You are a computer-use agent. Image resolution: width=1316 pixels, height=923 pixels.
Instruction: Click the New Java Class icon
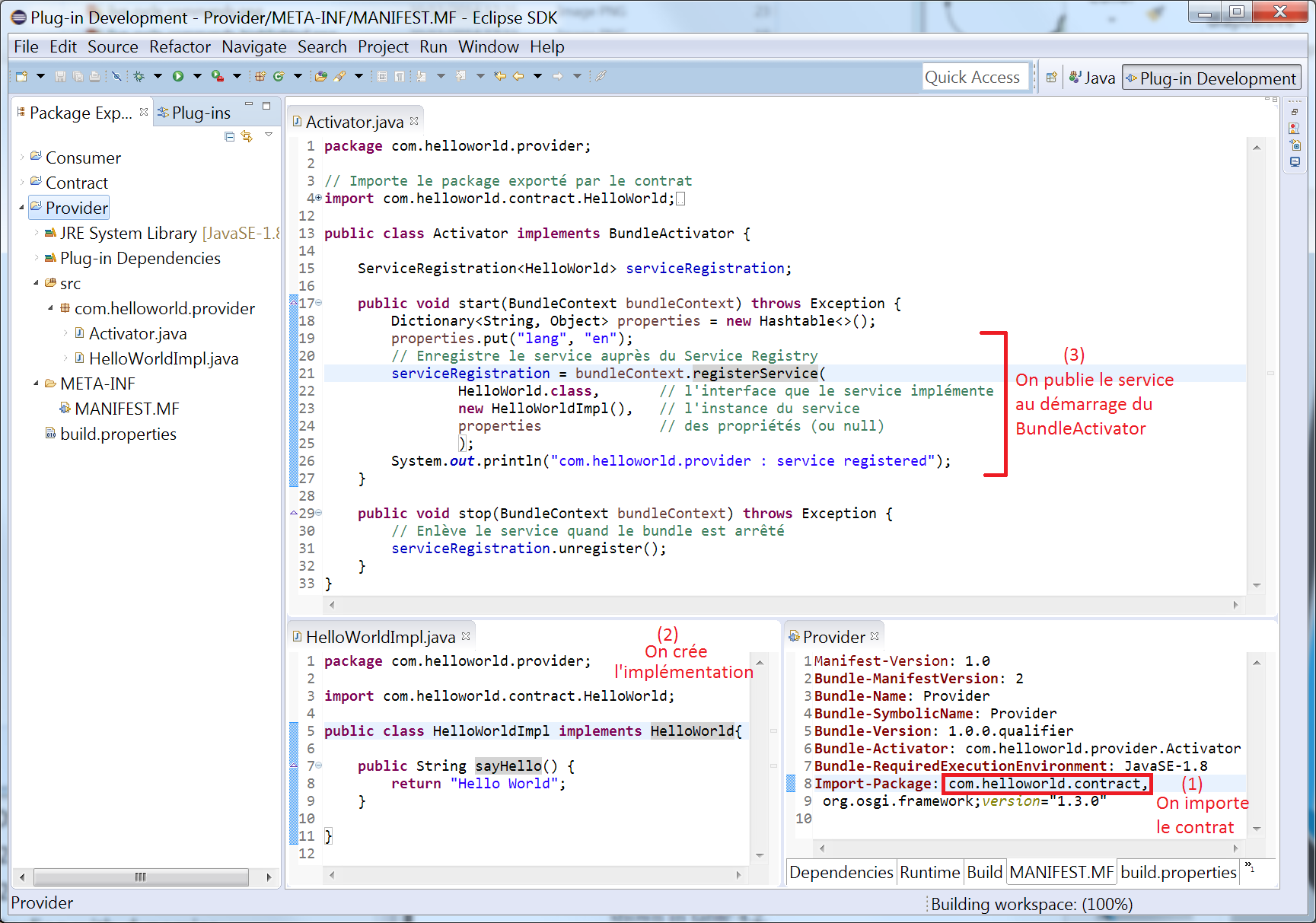(x=279, y=76)
